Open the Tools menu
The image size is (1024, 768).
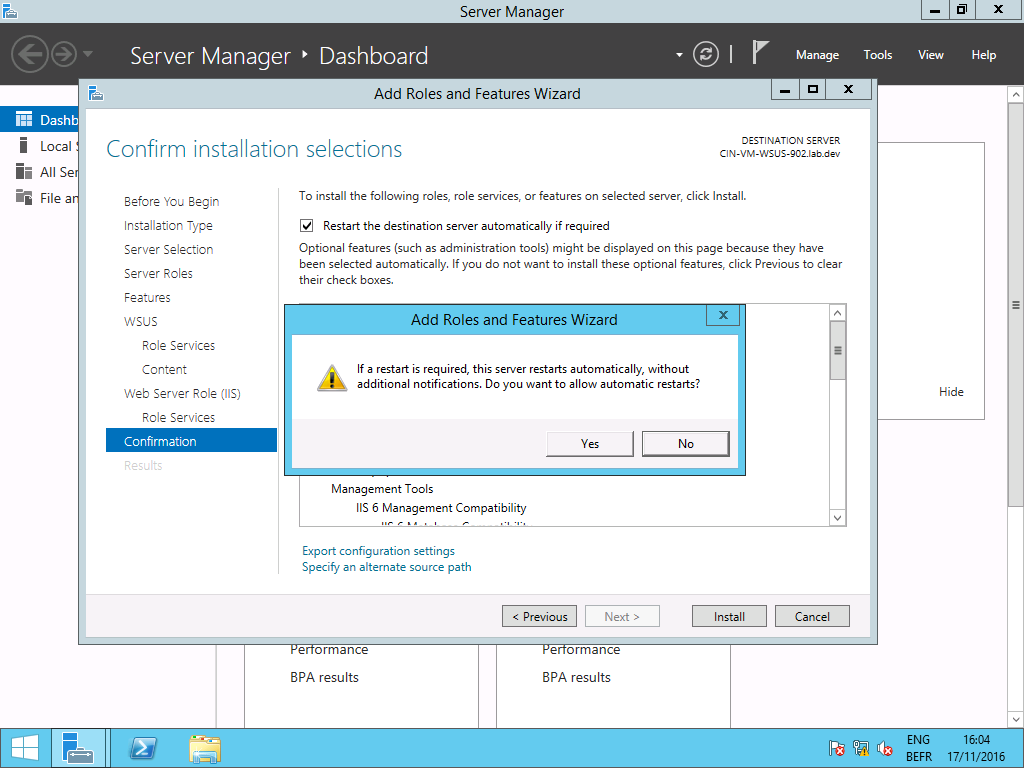(x=878, y=55)
